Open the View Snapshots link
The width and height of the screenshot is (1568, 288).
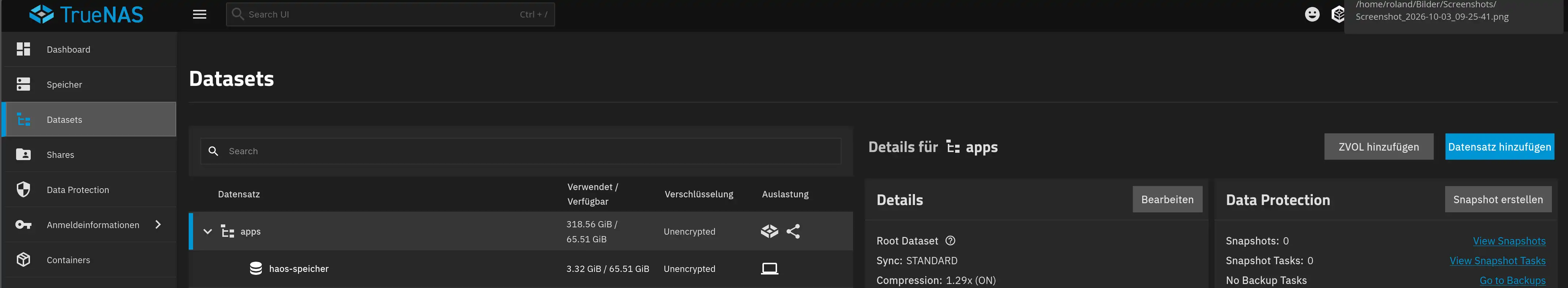pyautogui.click(x=1509, y=241)
